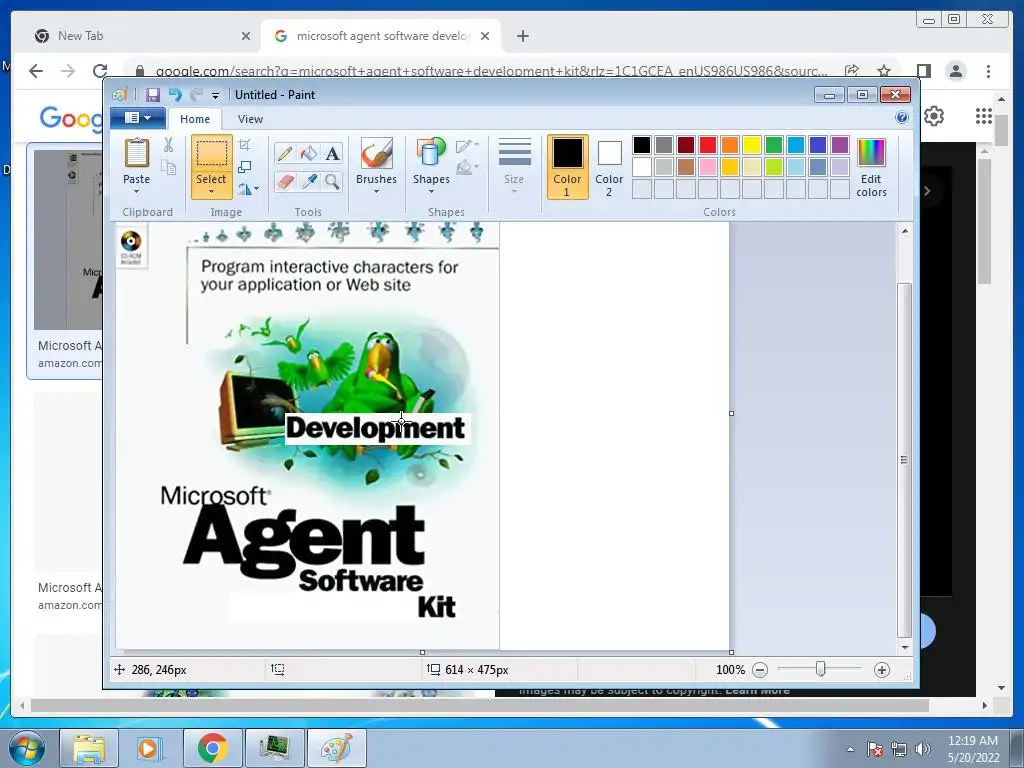Screen dimensions: 1024x768
Task: Switch to the Home ribbon tab
Action: [195, 119]
